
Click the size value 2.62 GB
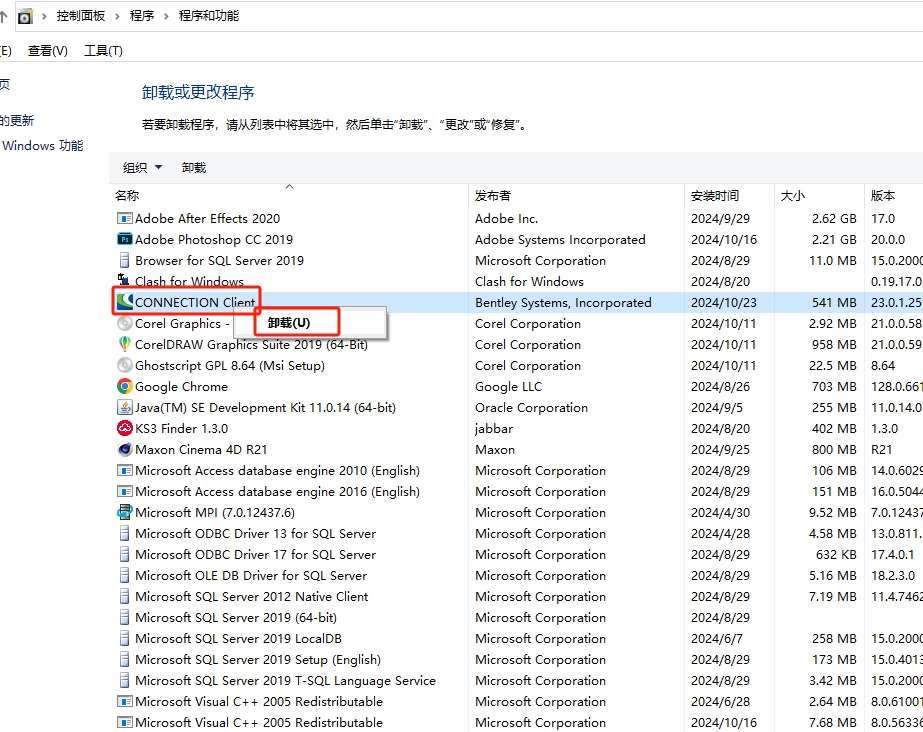834,219
